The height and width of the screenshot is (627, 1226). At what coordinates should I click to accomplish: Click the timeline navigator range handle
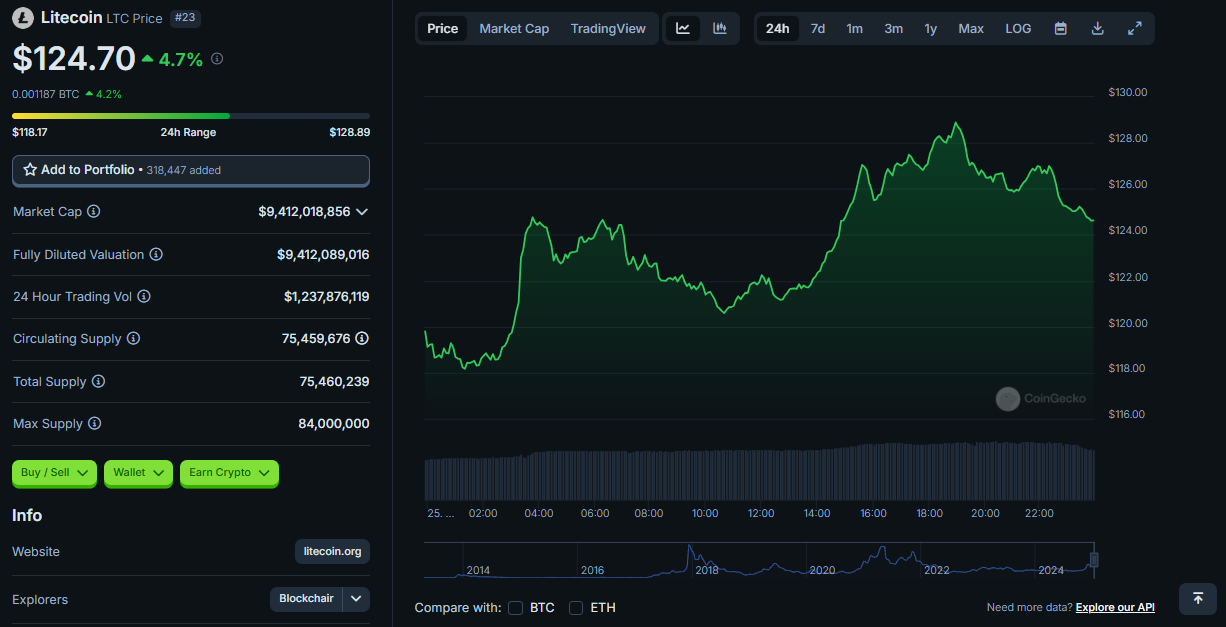click(1094, 559)
